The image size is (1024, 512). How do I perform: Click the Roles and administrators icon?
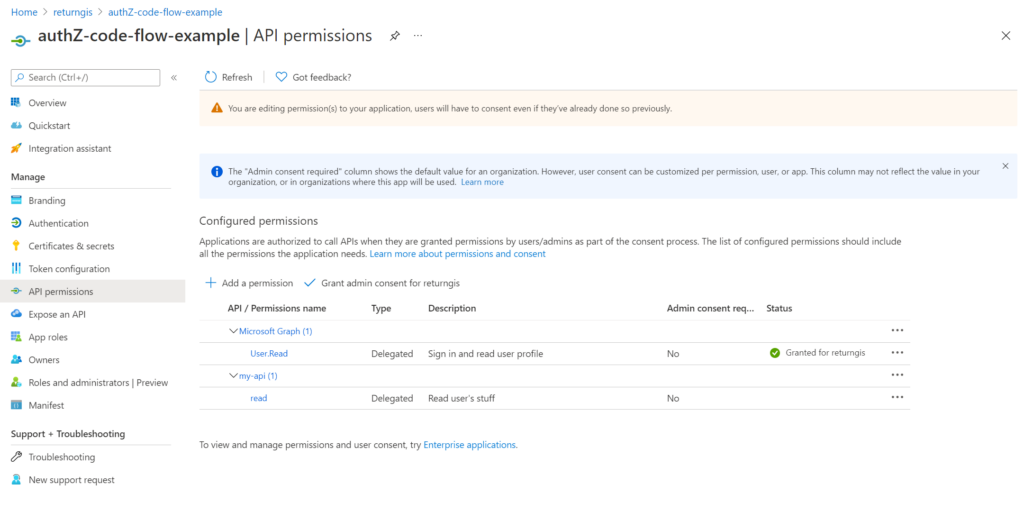pos(16,383)
